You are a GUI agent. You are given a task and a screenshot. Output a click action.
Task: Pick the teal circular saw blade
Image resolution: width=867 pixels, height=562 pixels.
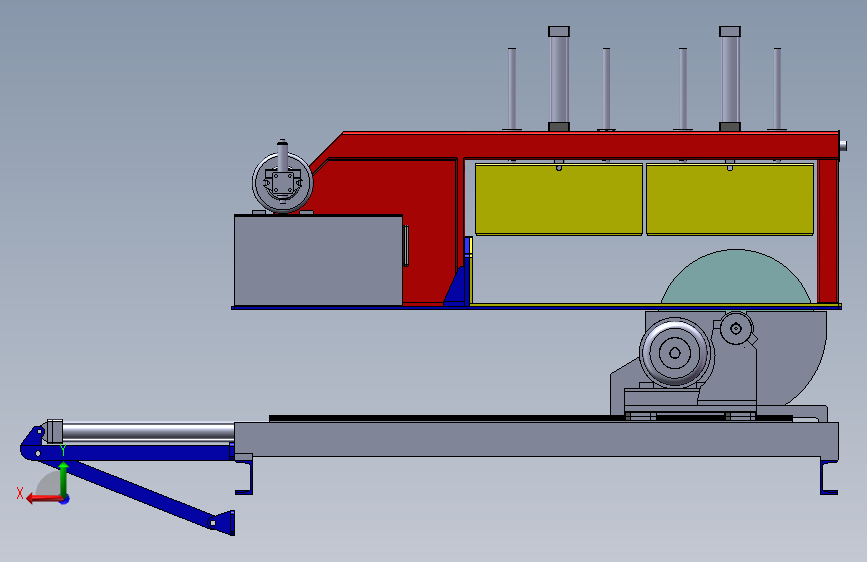735,279
